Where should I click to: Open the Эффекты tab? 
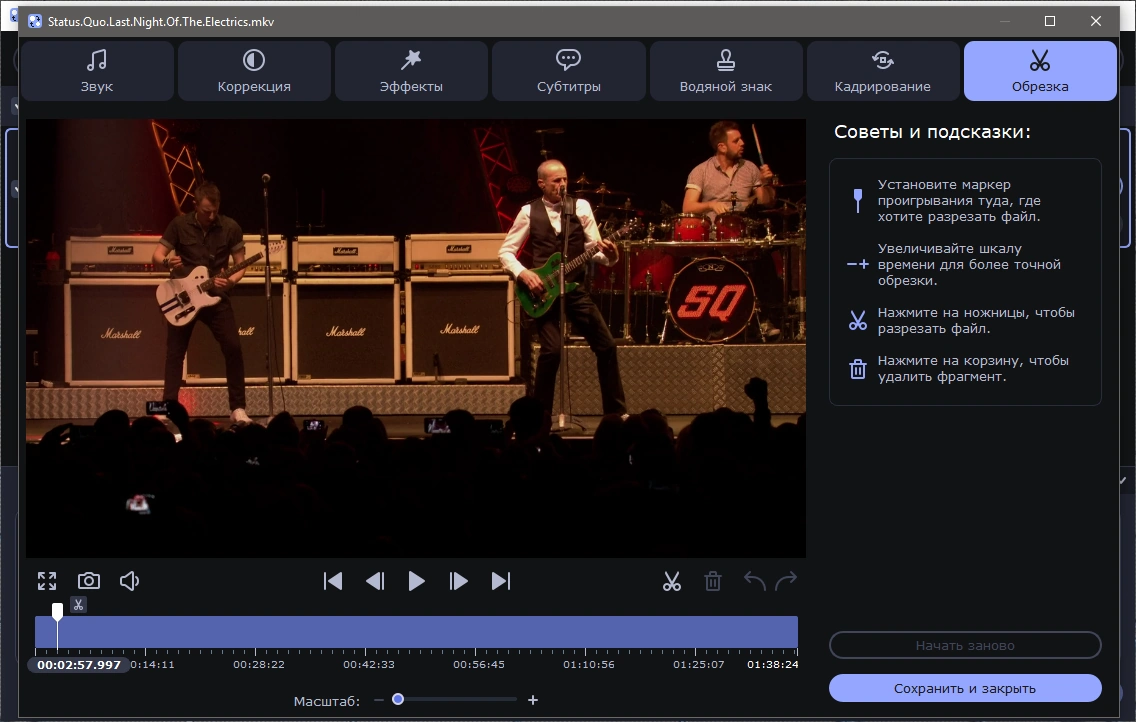click(x=412, y=71)
